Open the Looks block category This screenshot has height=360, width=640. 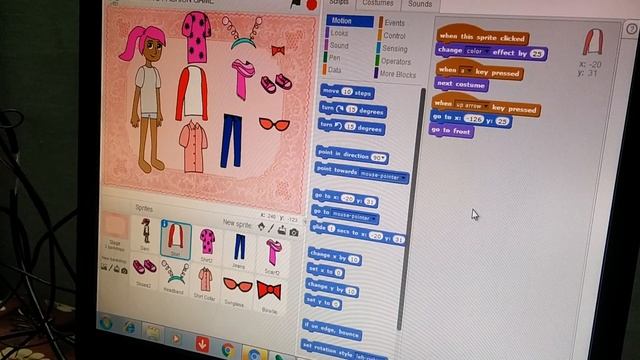pos(339,33)
